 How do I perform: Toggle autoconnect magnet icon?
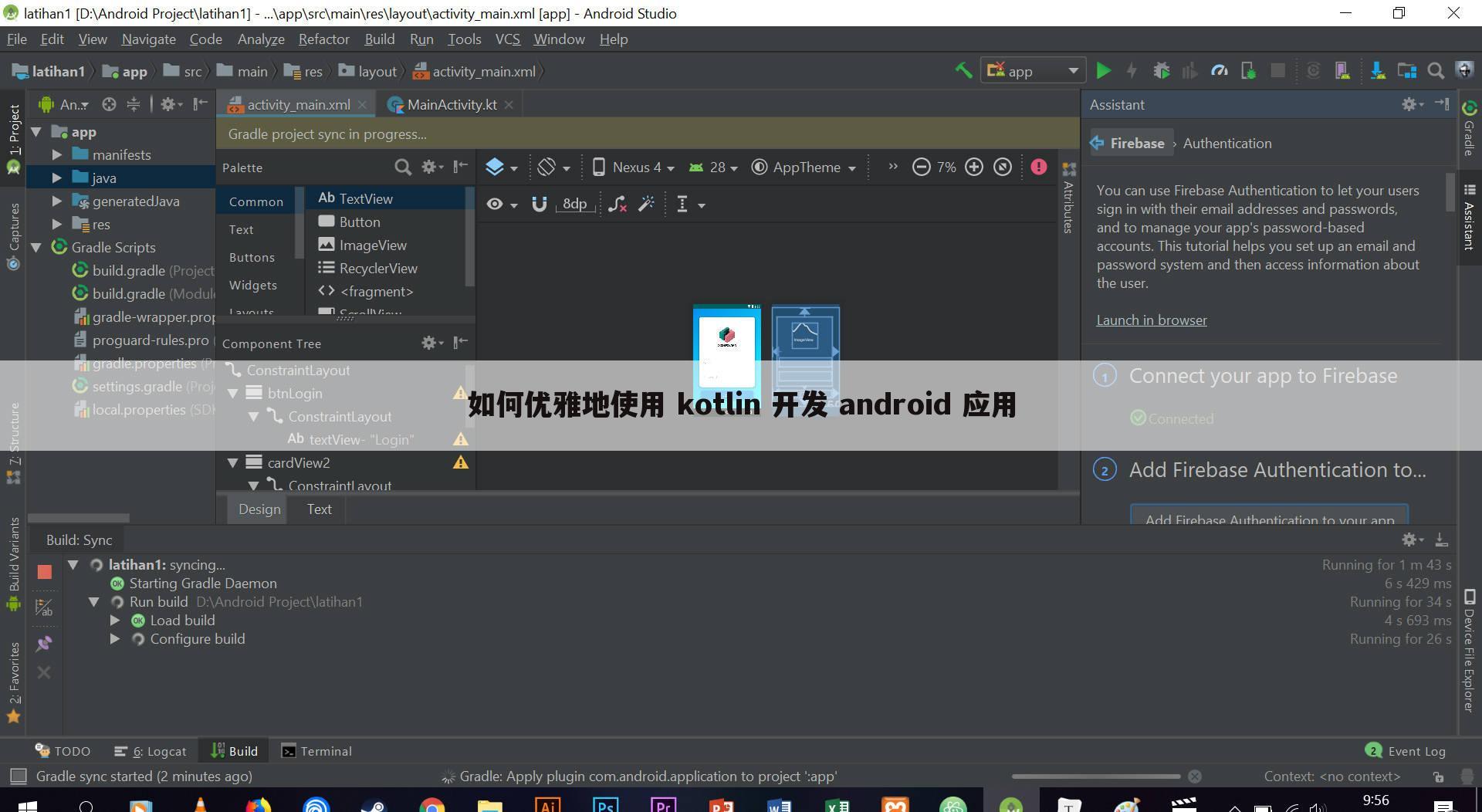click(539, 205)
